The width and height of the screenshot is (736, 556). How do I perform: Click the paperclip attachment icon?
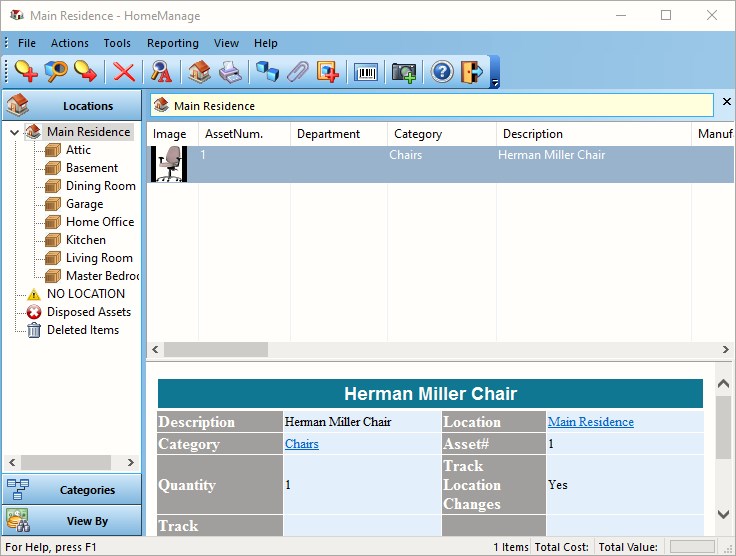(x=298, y=72)
